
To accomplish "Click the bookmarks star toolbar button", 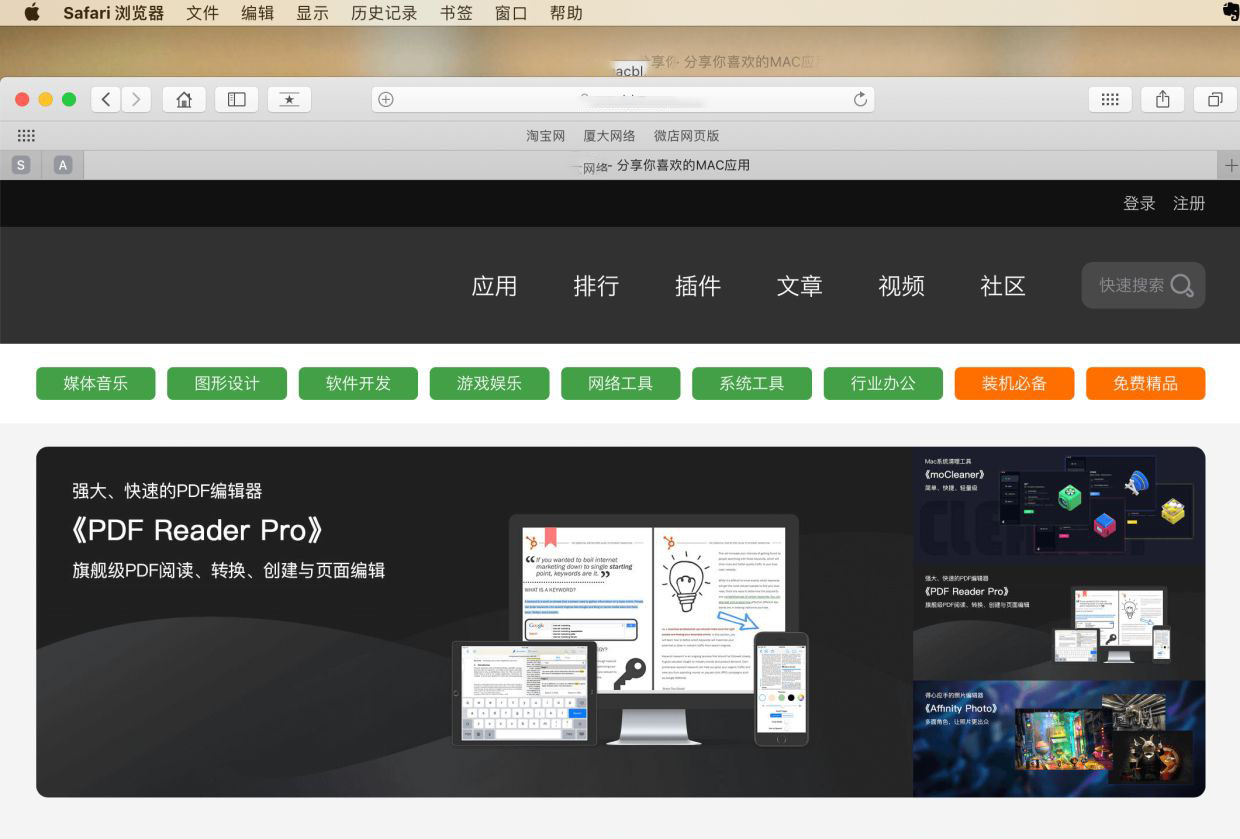I will coord(289,99).
